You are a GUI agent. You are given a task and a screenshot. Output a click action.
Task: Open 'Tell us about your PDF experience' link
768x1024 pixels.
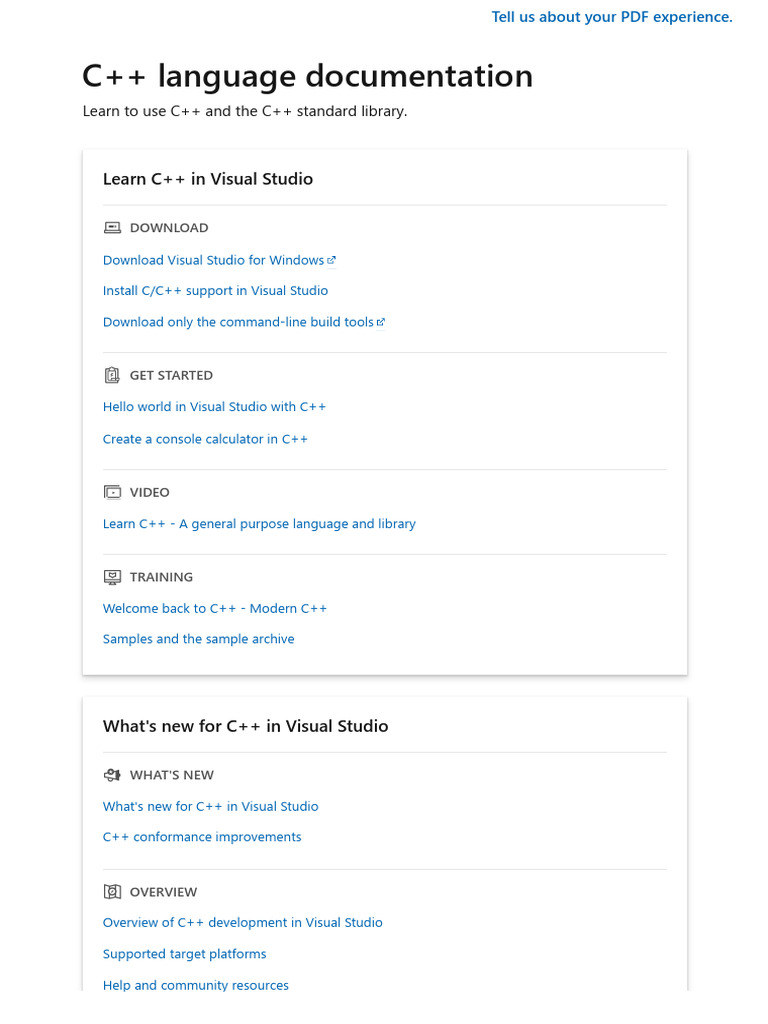612,17
